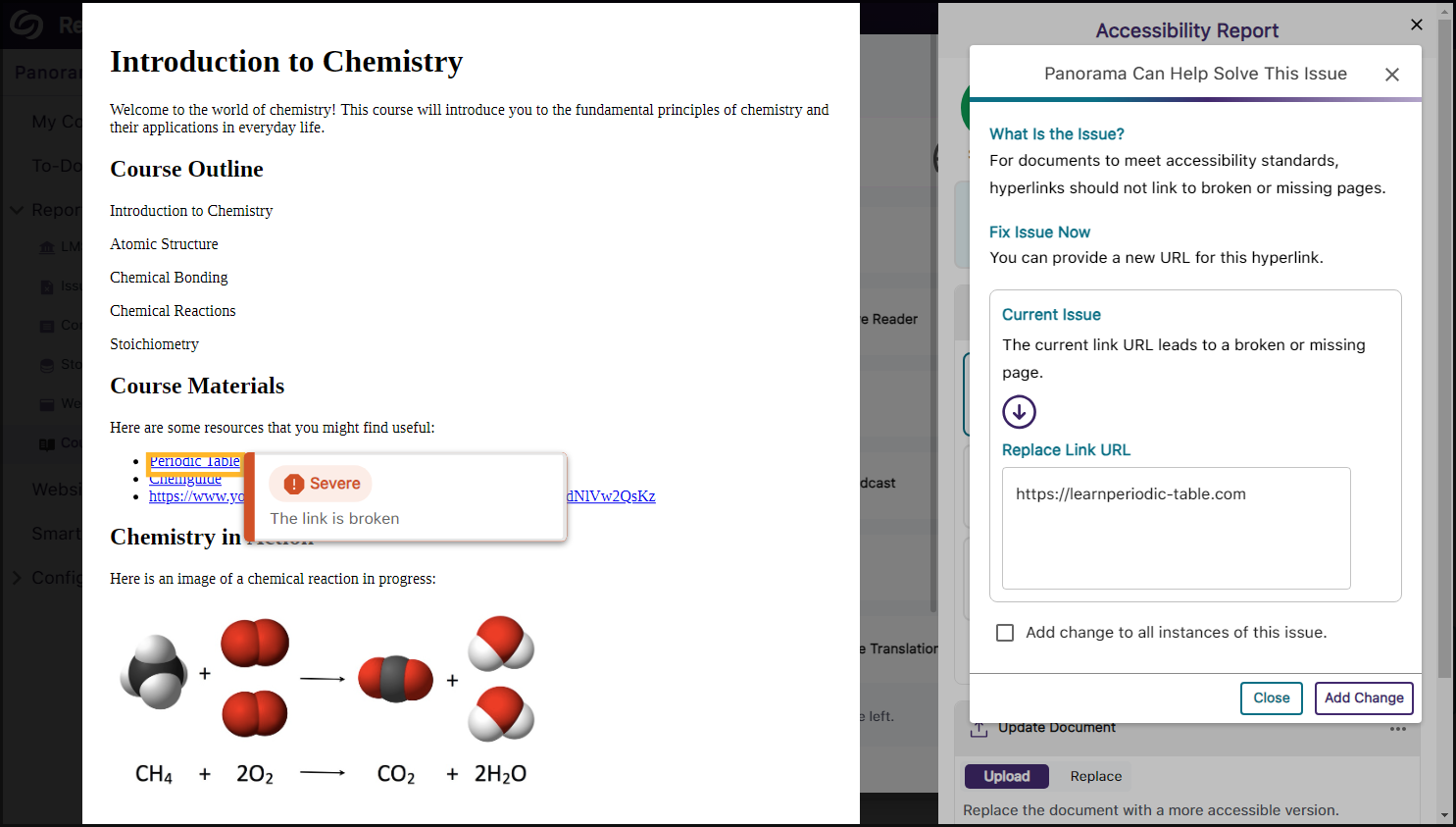The image size is (1456, 827).
Task: Expand the Config section in sidebar
Action: [17, 578]
